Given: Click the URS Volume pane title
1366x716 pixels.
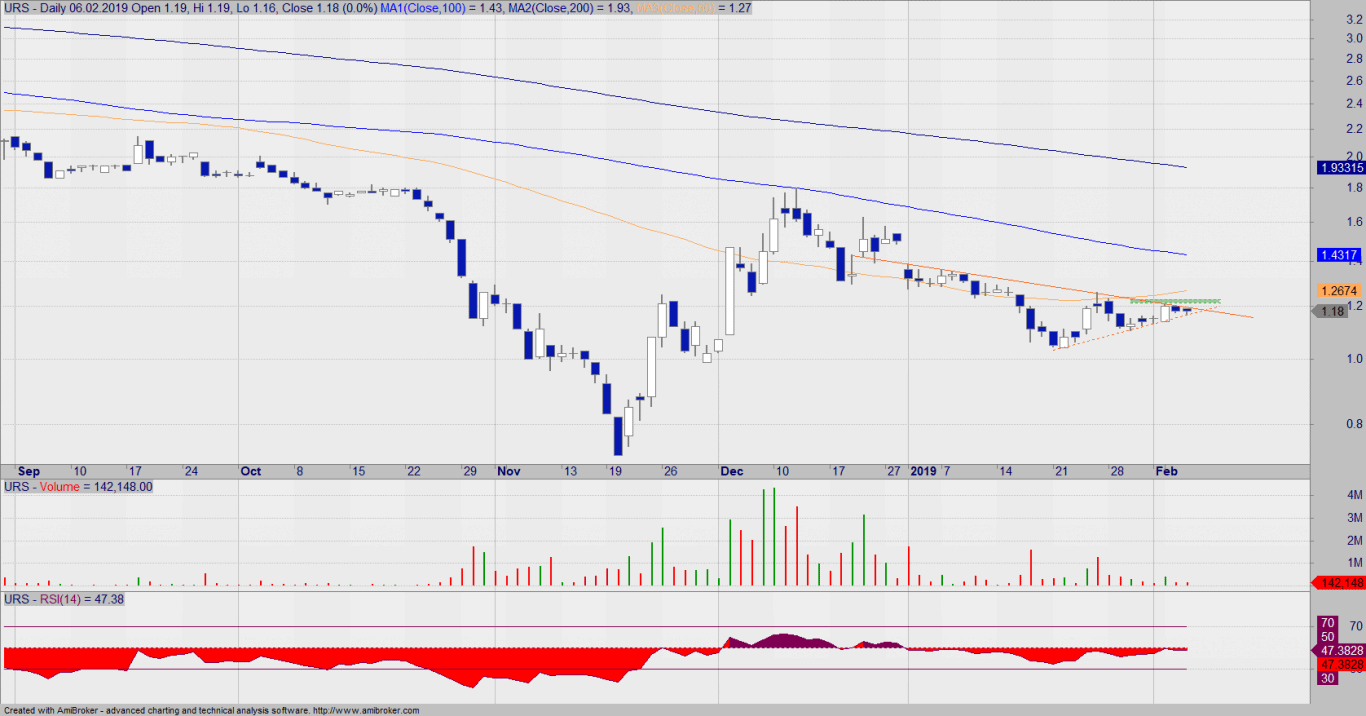Looking at the screenshot, I should tap(78, 487).
